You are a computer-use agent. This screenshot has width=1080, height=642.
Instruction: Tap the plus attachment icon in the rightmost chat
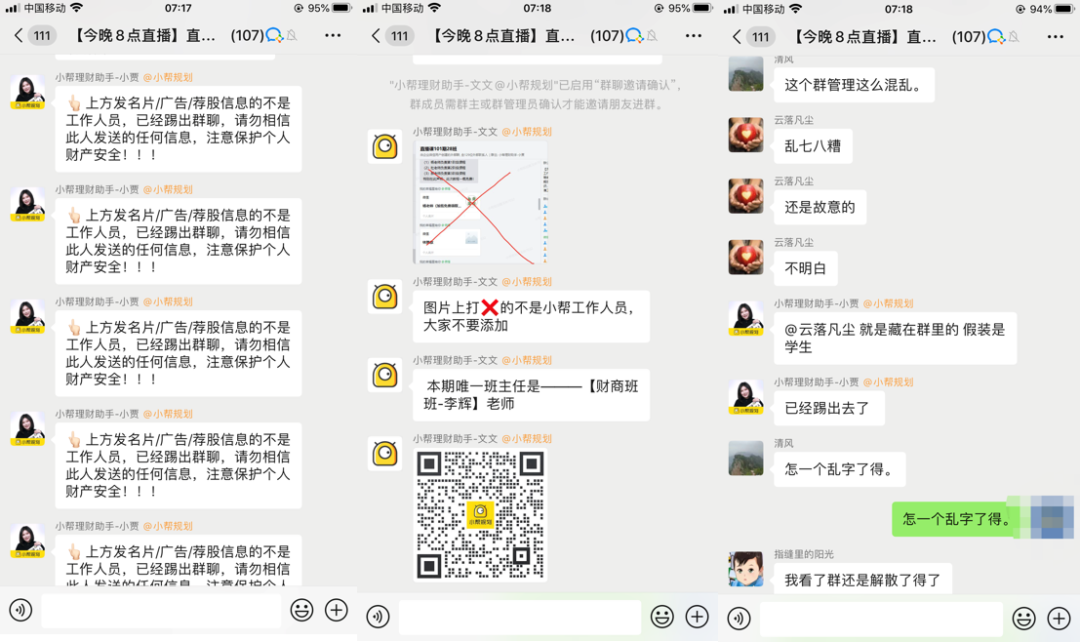click(1058, 618)
